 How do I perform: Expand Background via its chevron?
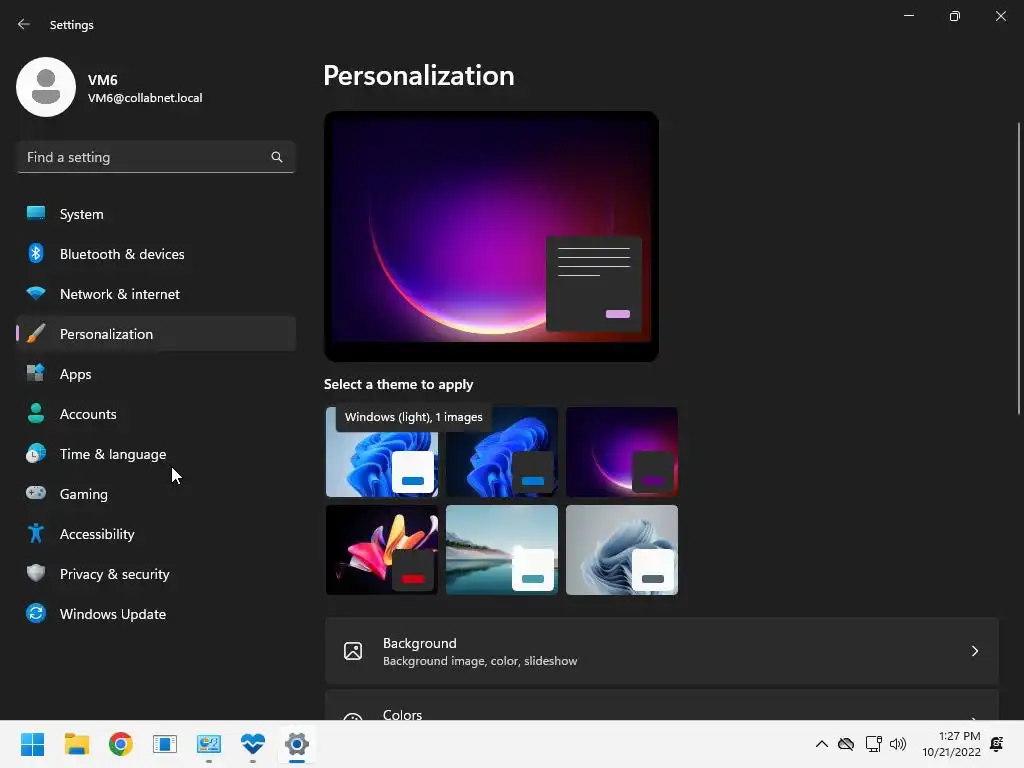point(974,651)
